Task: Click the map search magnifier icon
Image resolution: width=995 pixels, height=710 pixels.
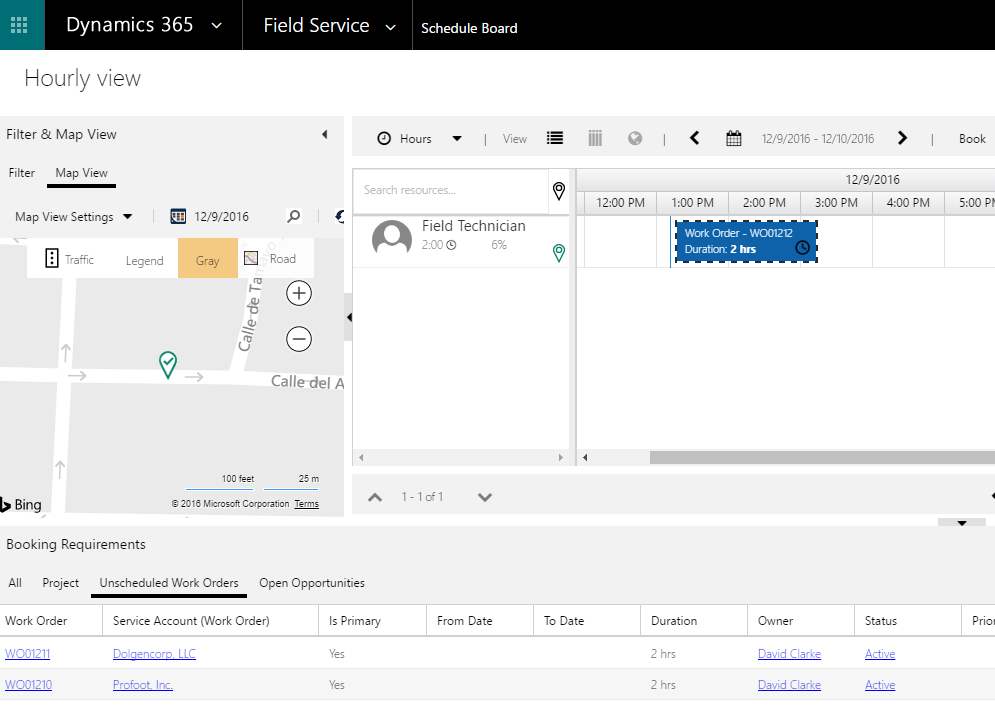Action: [x=294, y=216]
